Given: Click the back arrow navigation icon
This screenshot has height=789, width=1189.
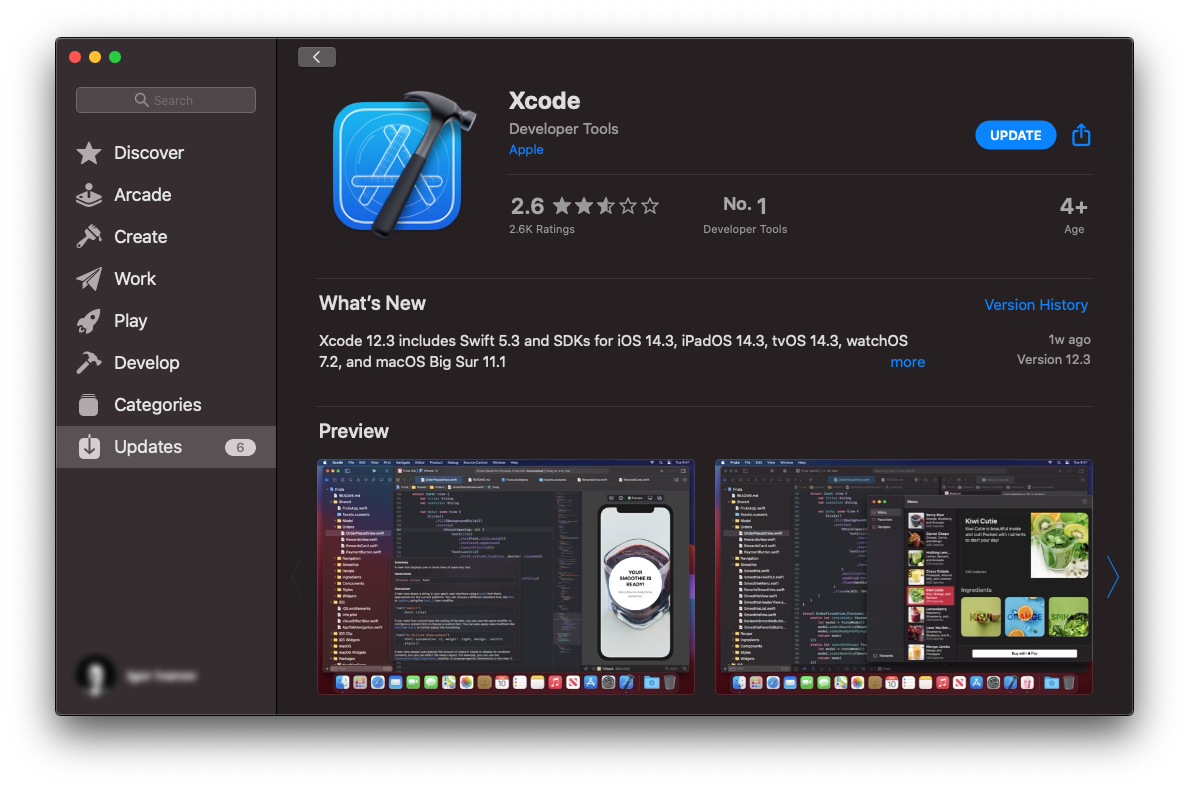Looking at the screenshot, I should [x=317, y=56].
